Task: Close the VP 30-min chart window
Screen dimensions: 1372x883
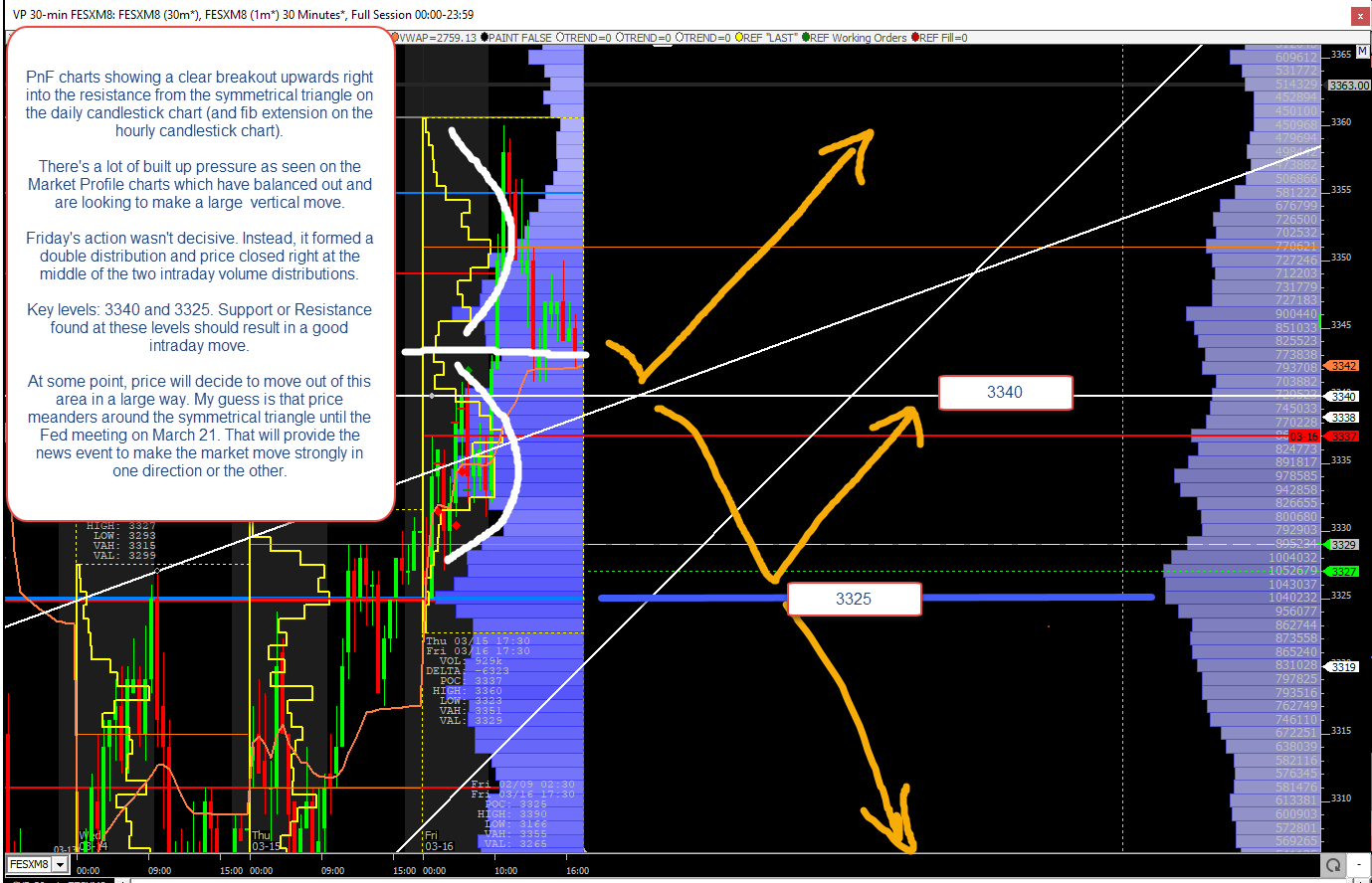Action: [1359, 15]
